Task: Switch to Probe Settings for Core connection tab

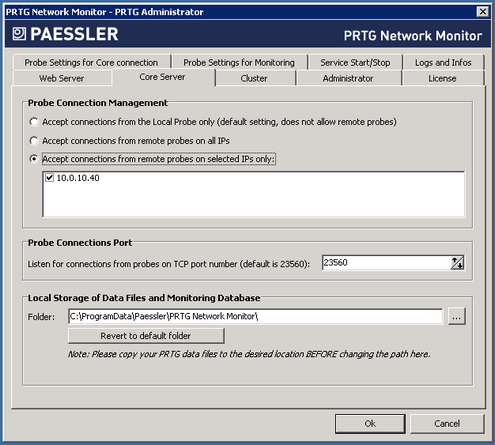Action: click(91, 62)
